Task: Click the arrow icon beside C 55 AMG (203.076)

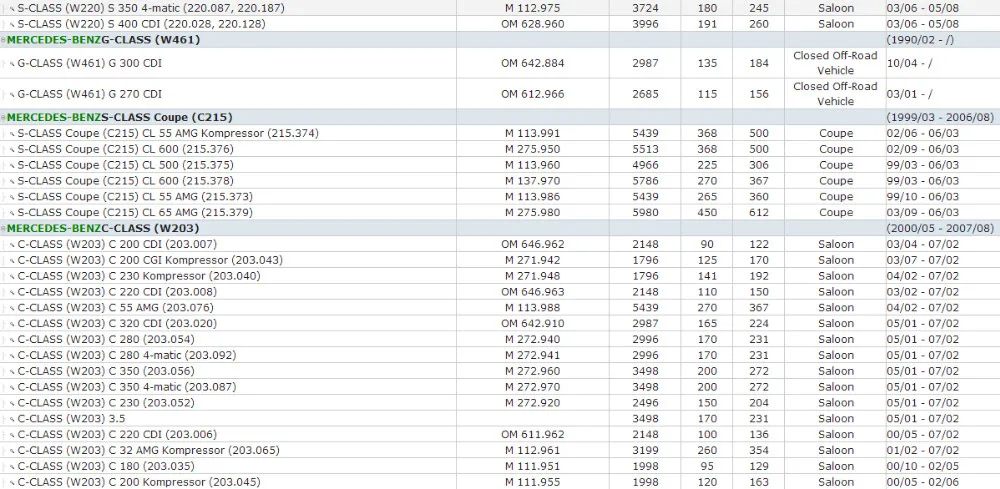Action: point(12,308)
